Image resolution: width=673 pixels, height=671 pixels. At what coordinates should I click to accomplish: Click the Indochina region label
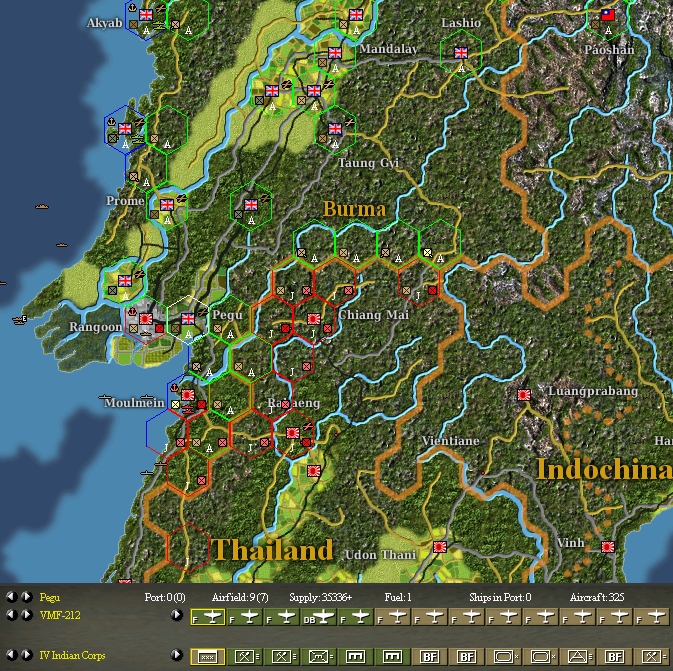604,469
